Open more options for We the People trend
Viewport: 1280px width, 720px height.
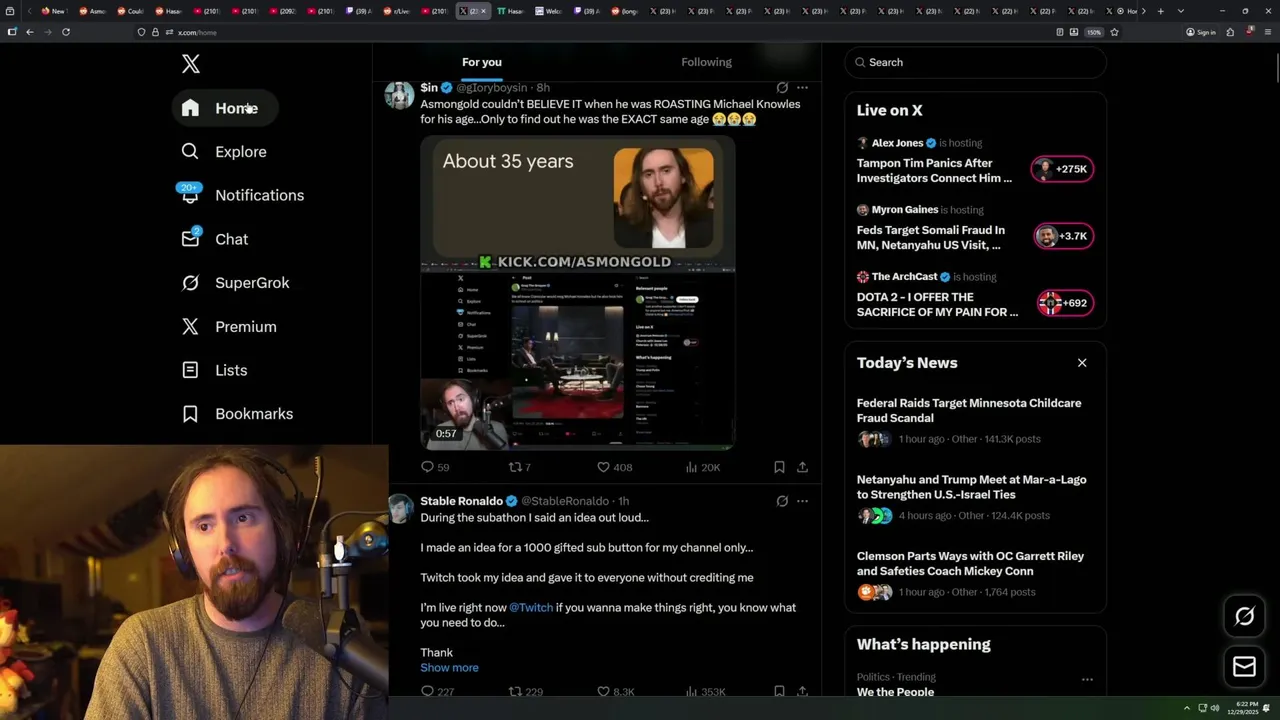pyautogui.click(x=1087, y=679)
